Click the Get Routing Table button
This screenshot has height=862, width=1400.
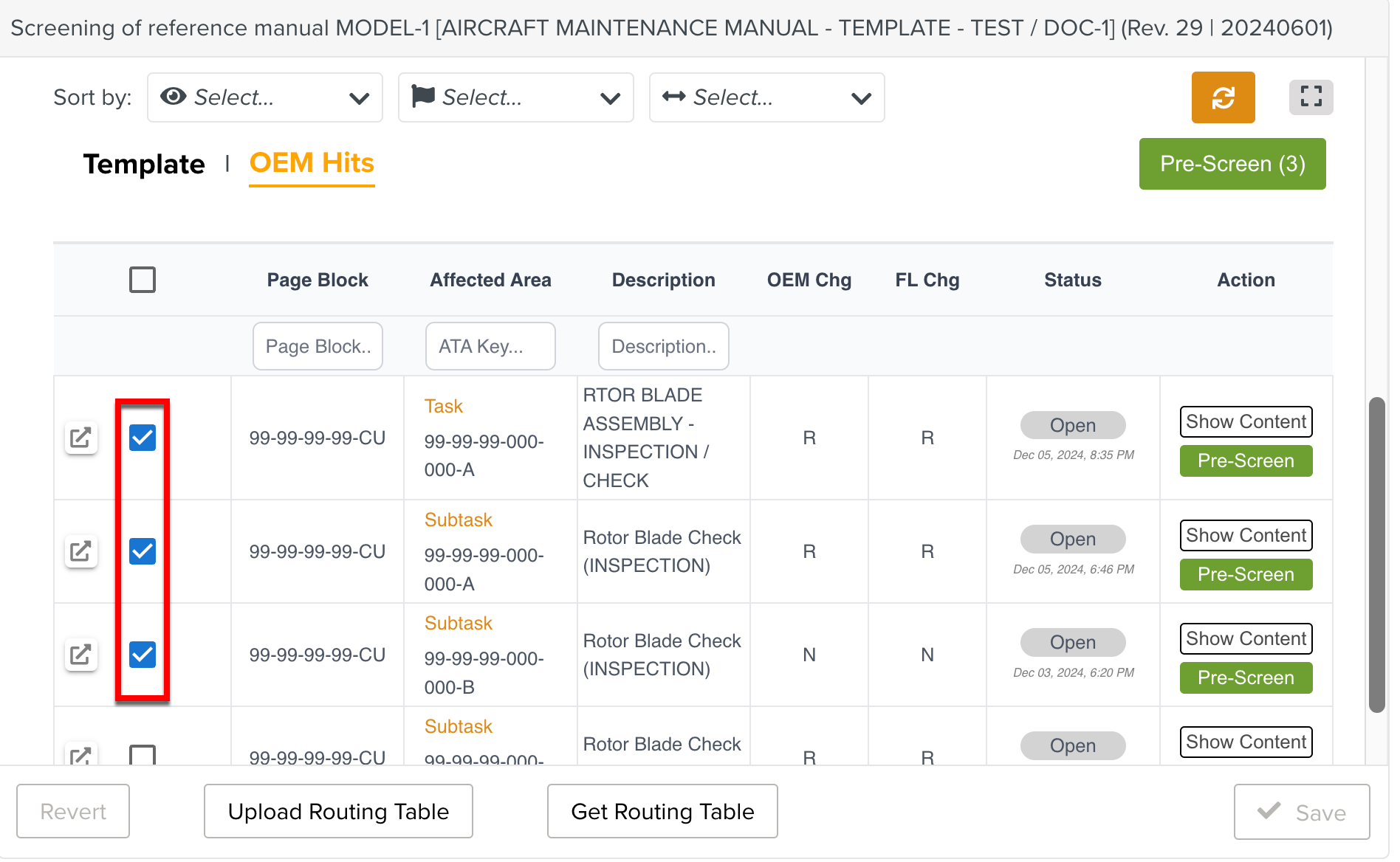(x=662, y=811)
